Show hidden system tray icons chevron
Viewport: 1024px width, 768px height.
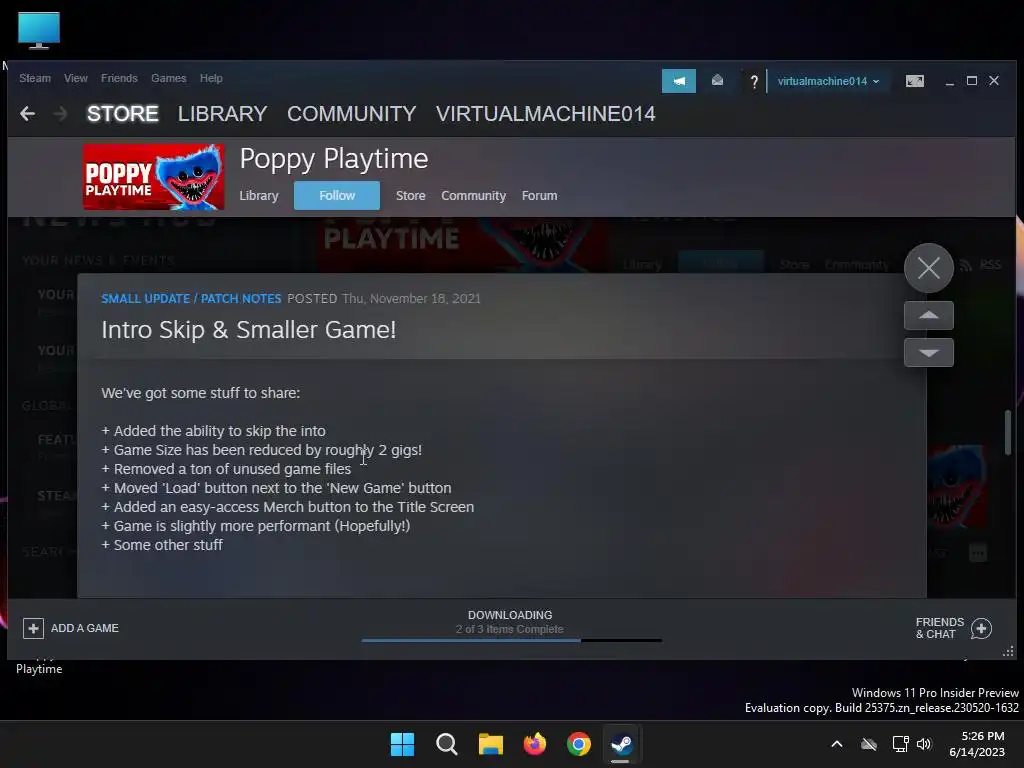click(x=837, y=744)
